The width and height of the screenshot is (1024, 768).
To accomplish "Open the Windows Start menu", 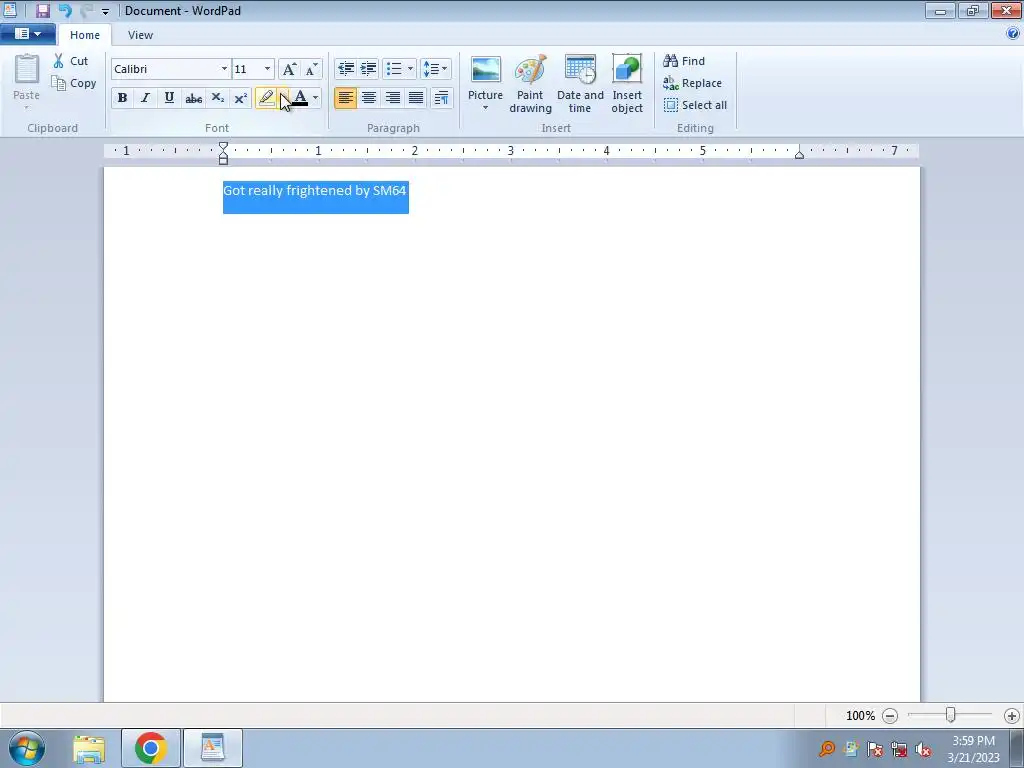I will click(27, 748).
